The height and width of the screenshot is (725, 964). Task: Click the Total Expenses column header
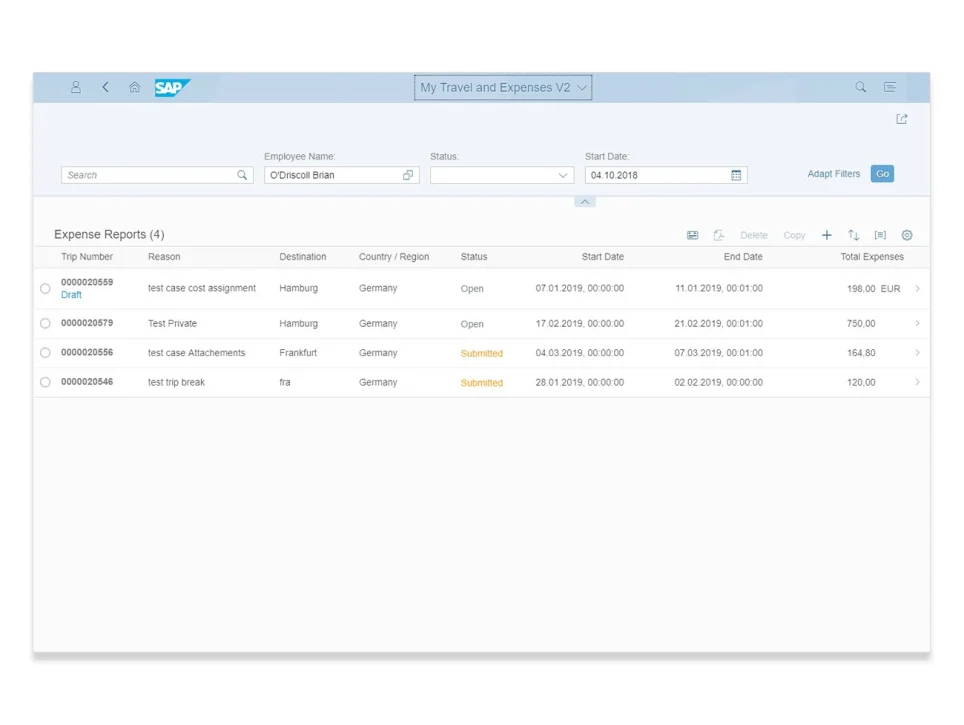[872, 257]
